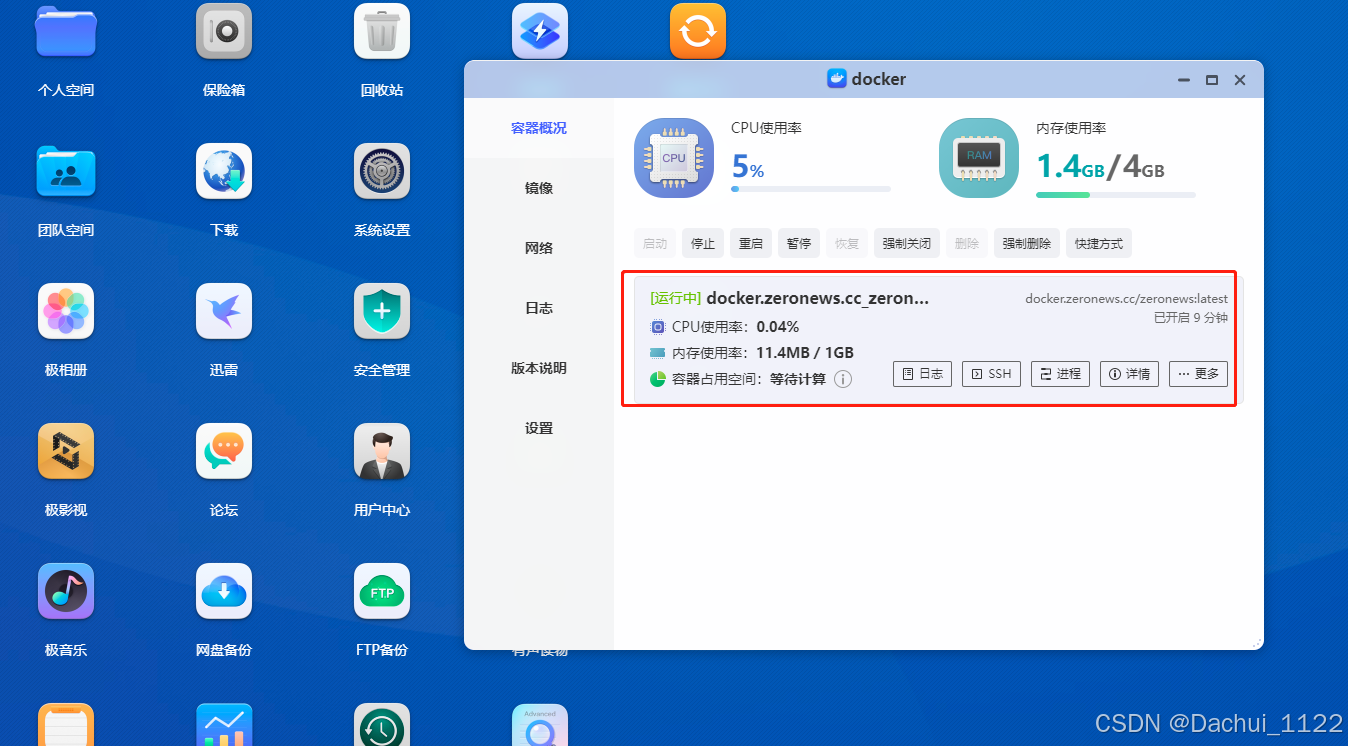Open the container 进程 button
This screenshot has height=746, width=1348.
(x=1060, y=374)
